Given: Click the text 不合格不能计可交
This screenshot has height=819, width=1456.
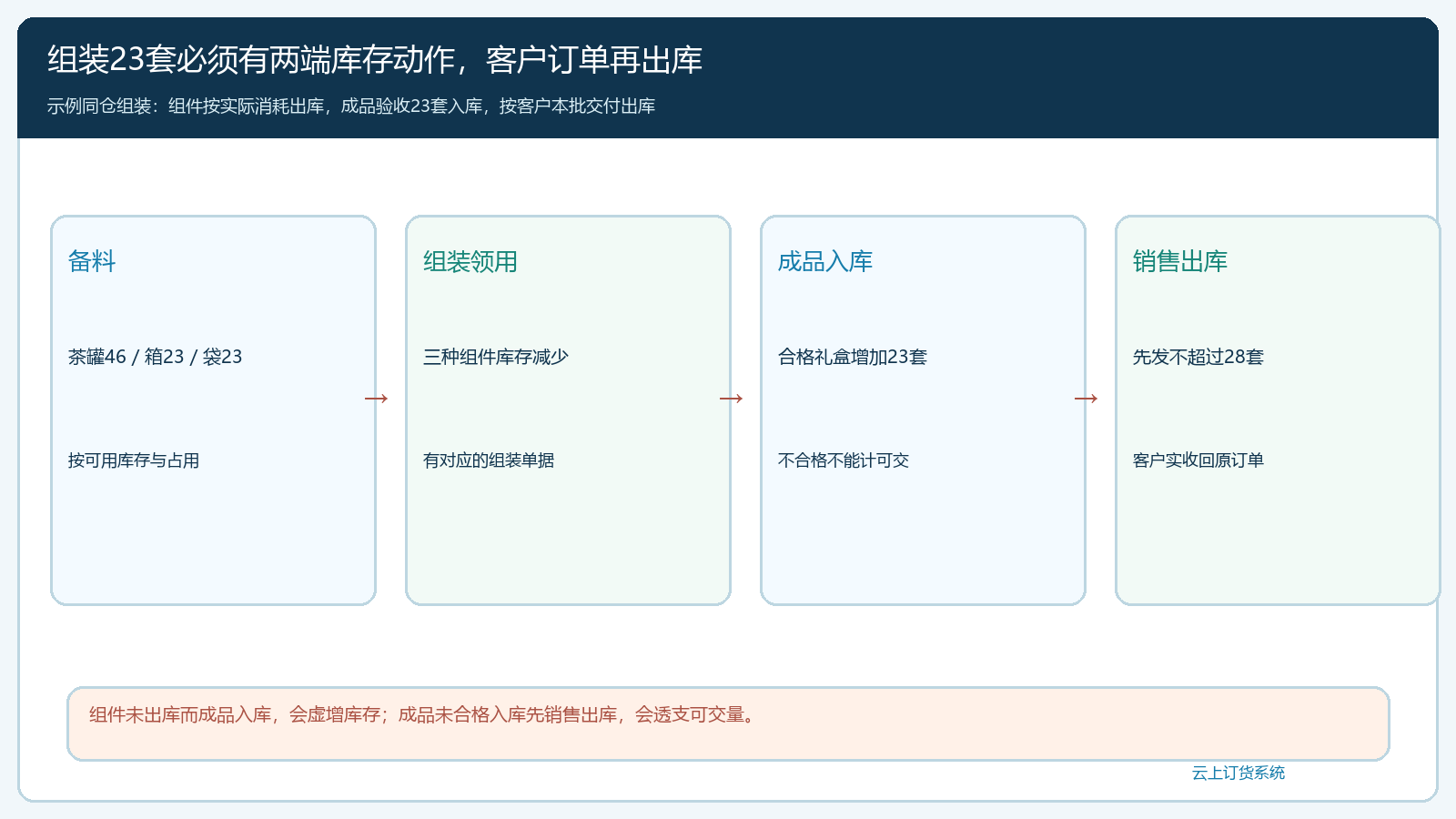Looking at the screenshot, I should tap(844, 460).
